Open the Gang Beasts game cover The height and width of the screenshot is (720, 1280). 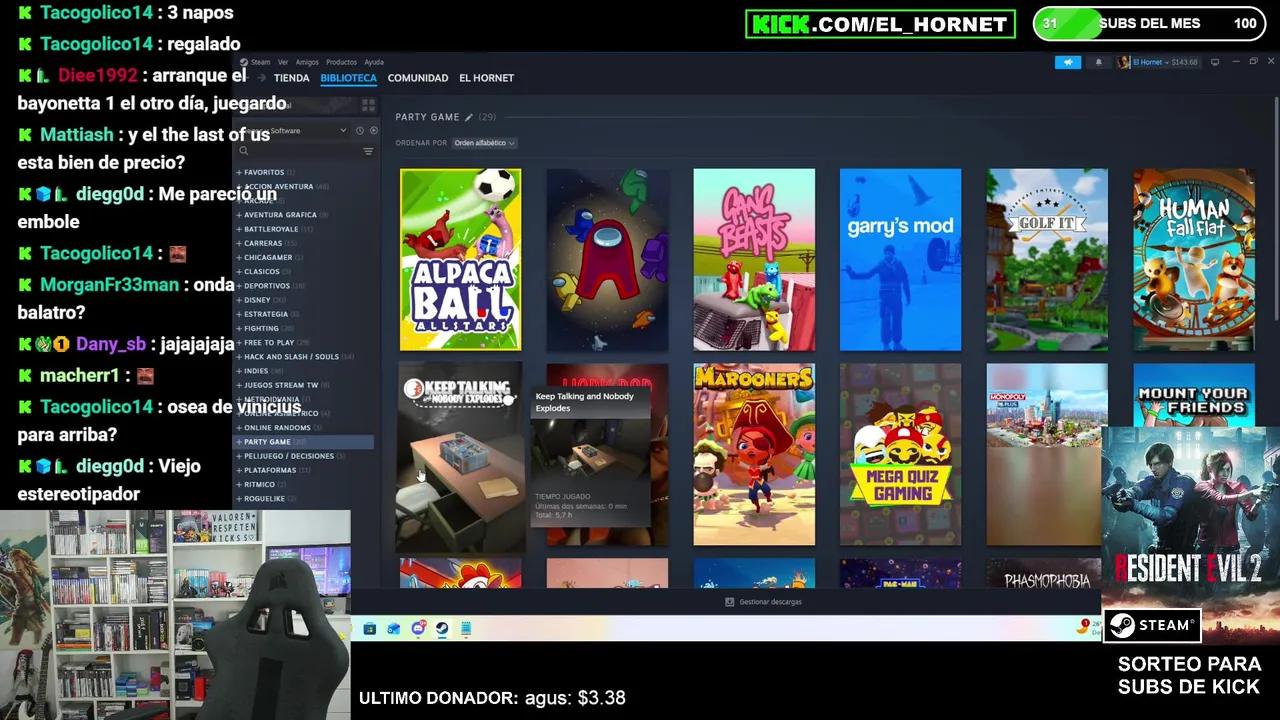(754, 260)
